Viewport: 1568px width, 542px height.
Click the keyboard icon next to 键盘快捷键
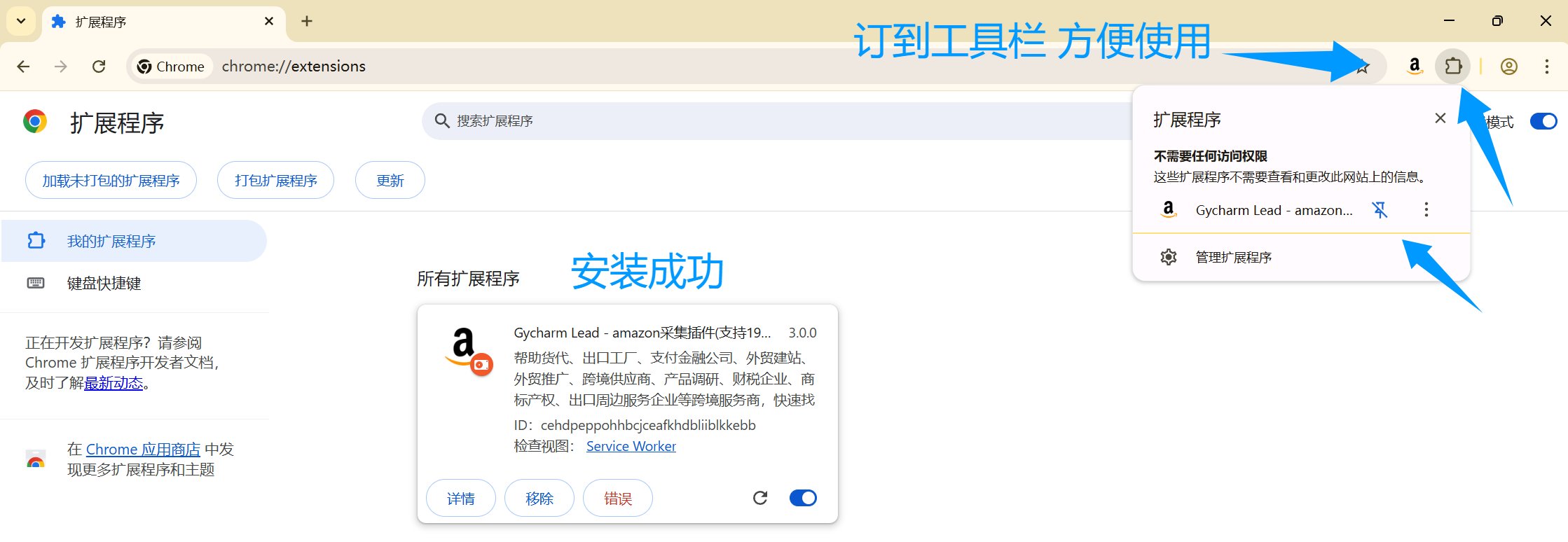tap(36, 283)
